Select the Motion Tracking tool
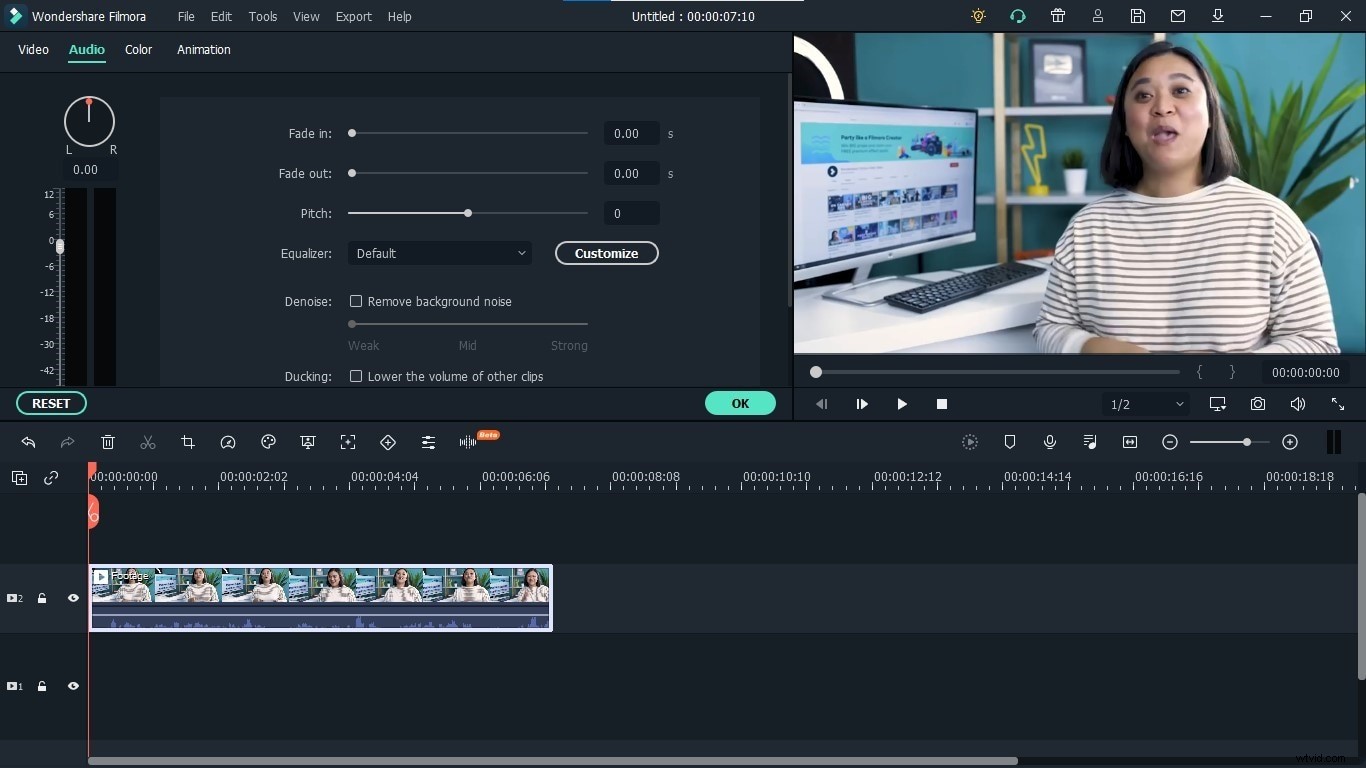 click(x=348, y=442)
